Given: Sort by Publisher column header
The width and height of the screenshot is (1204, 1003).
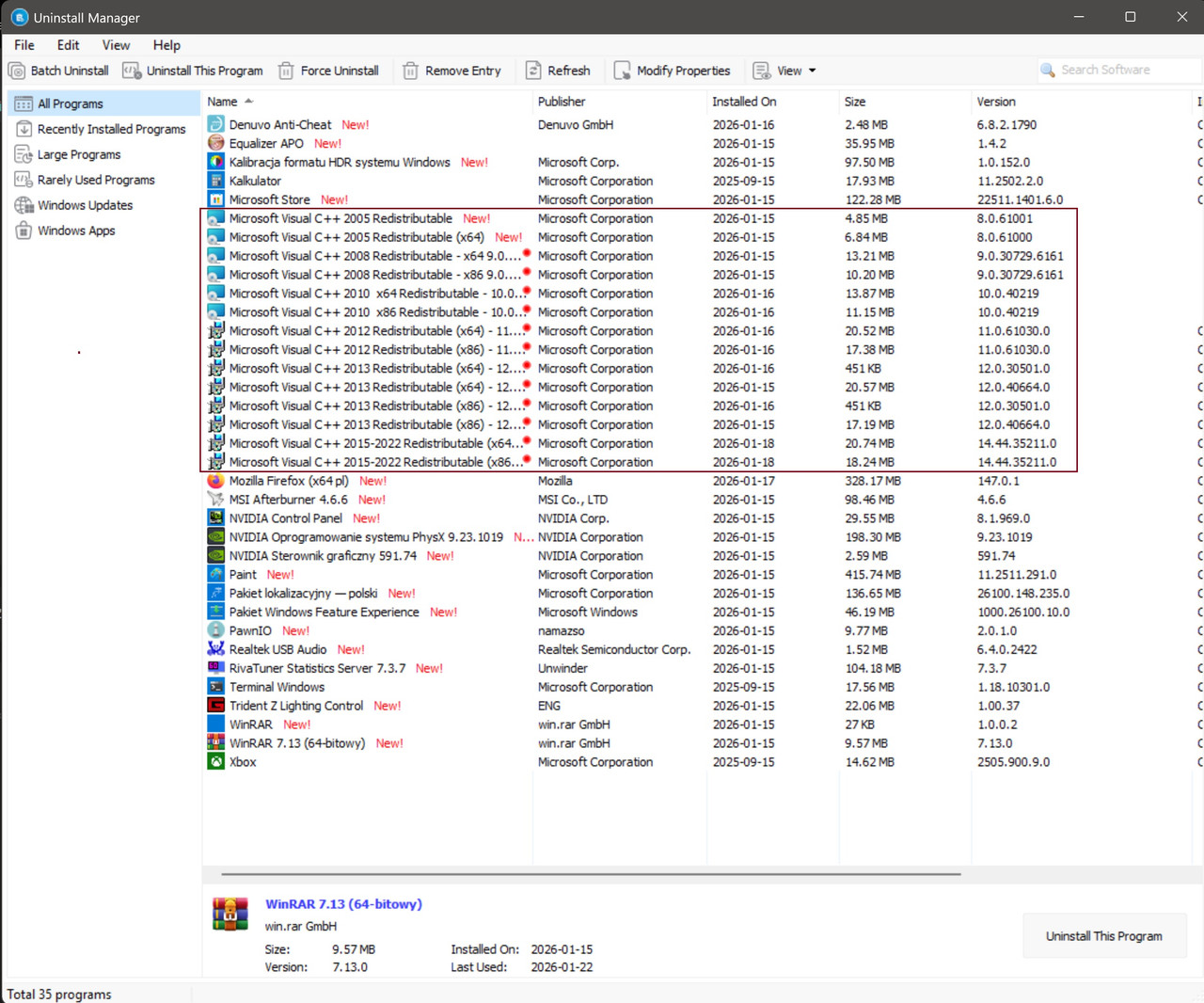Looking at the screenshot, I should [x=619, y=102].
